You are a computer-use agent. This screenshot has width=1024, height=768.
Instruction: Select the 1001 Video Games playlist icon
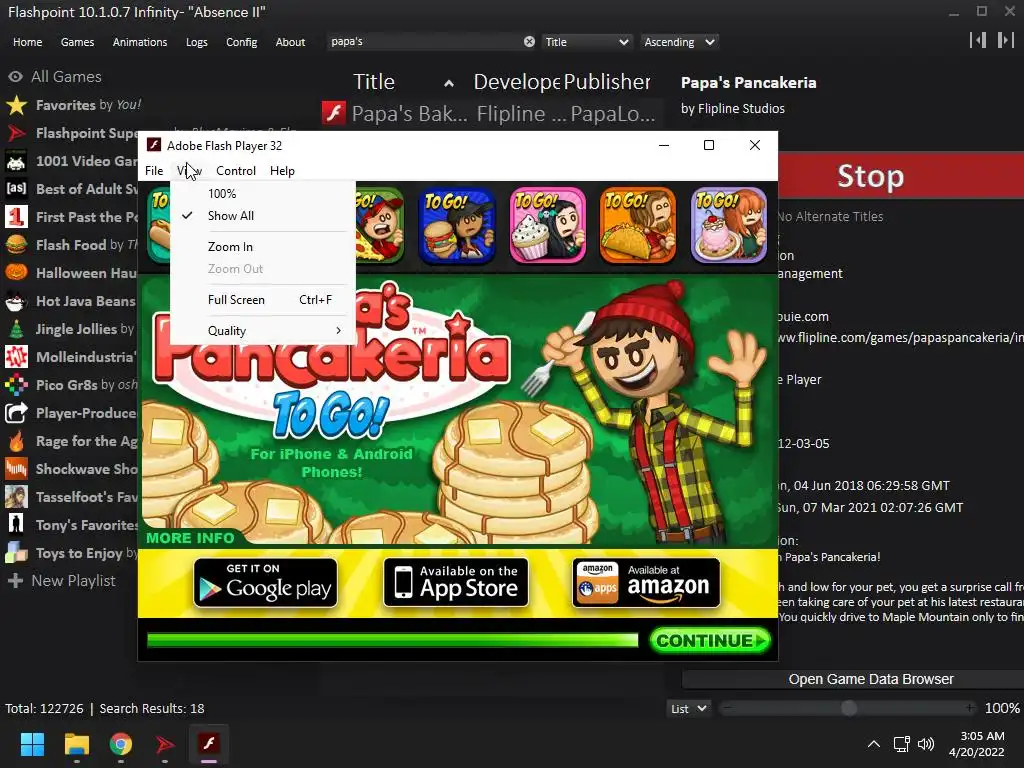tap(16, 161)
